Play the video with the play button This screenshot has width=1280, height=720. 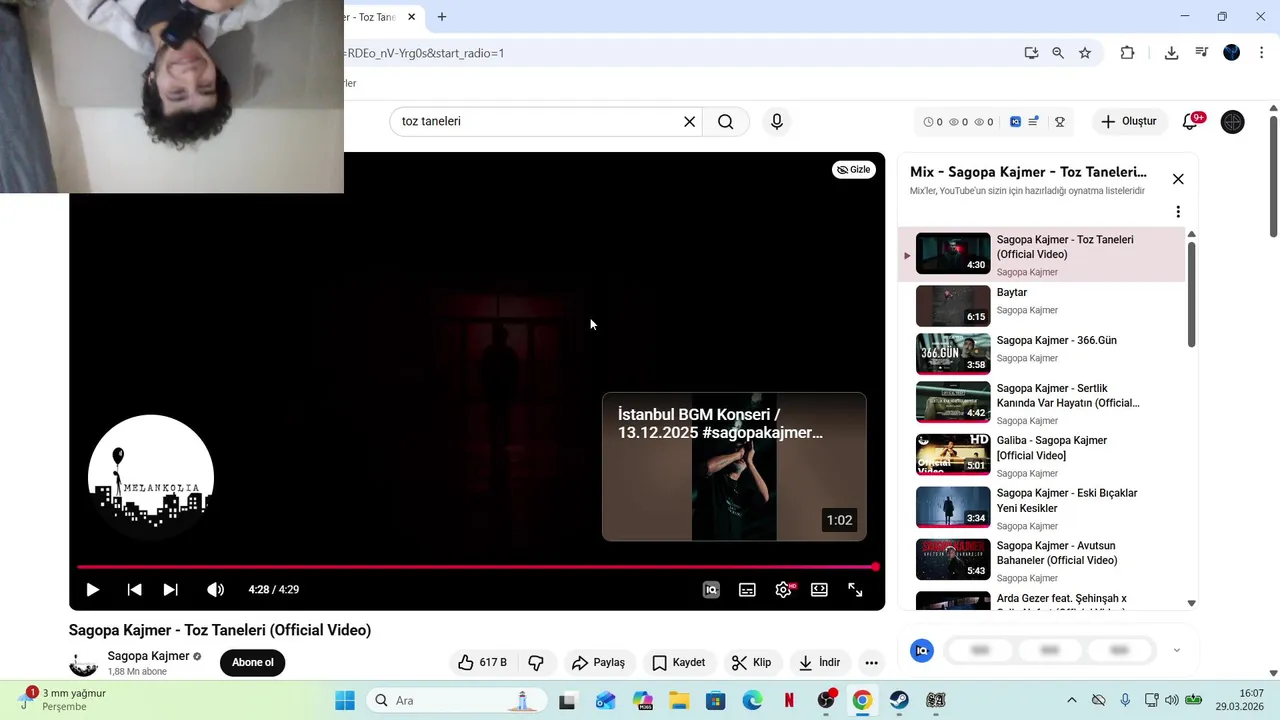[92, 590]
